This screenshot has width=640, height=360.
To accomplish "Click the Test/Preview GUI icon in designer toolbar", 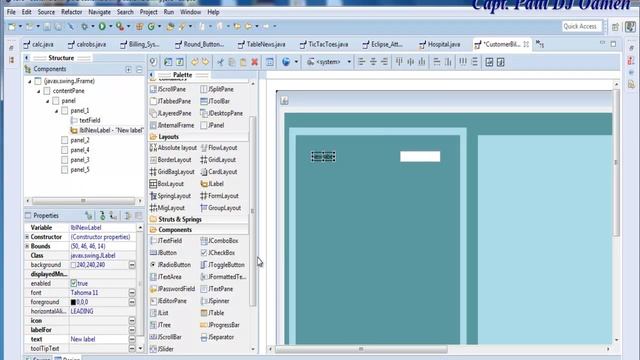I will pyautogui.click(x=153, y=62).
